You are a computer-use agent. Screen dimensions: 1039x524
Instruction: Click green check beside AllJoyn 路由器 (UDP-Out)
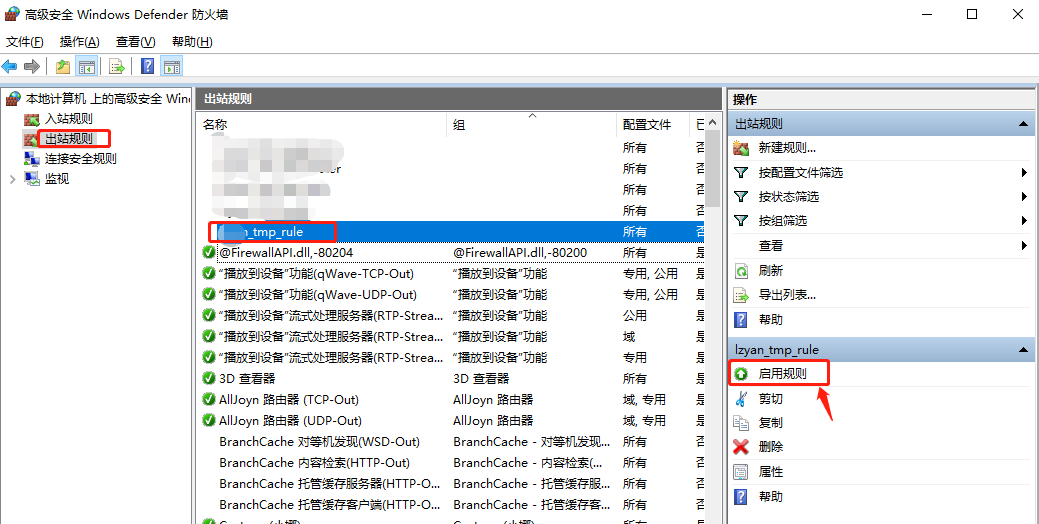(x=209, y=421)
